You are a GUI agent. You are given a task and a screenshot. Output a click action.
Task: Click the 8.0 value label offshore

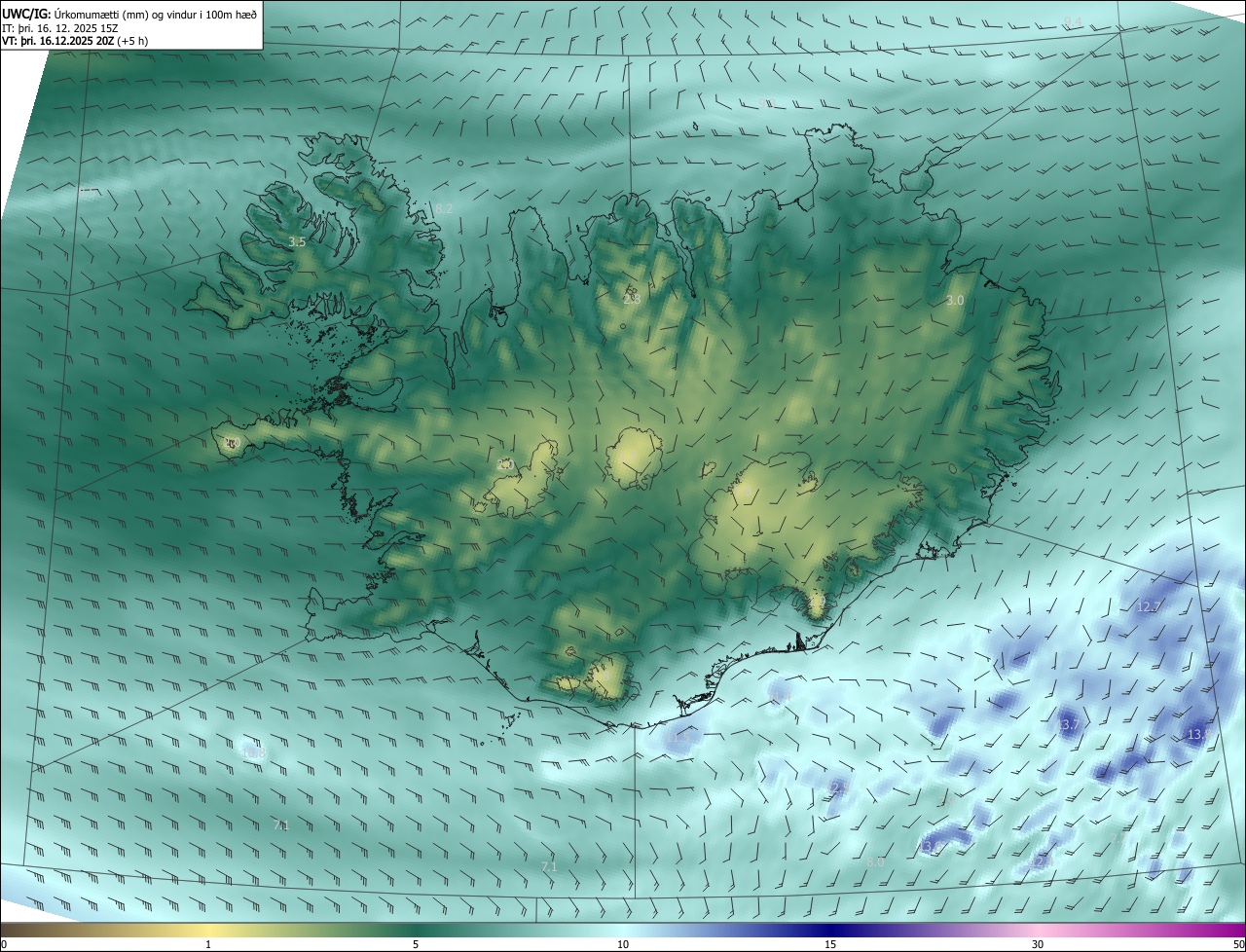tap(875, 861)
